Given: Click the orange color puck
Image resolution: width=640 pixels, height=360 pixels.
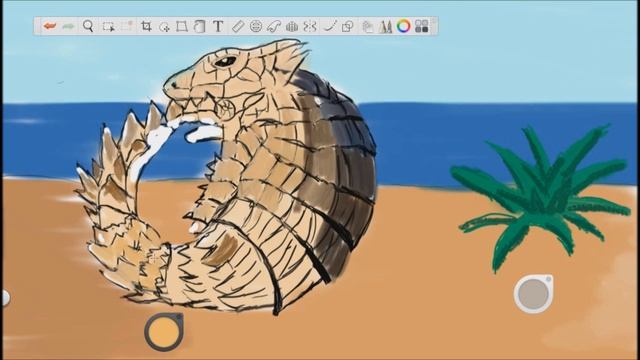Looking at the screenshot, I should coord(164,332).
